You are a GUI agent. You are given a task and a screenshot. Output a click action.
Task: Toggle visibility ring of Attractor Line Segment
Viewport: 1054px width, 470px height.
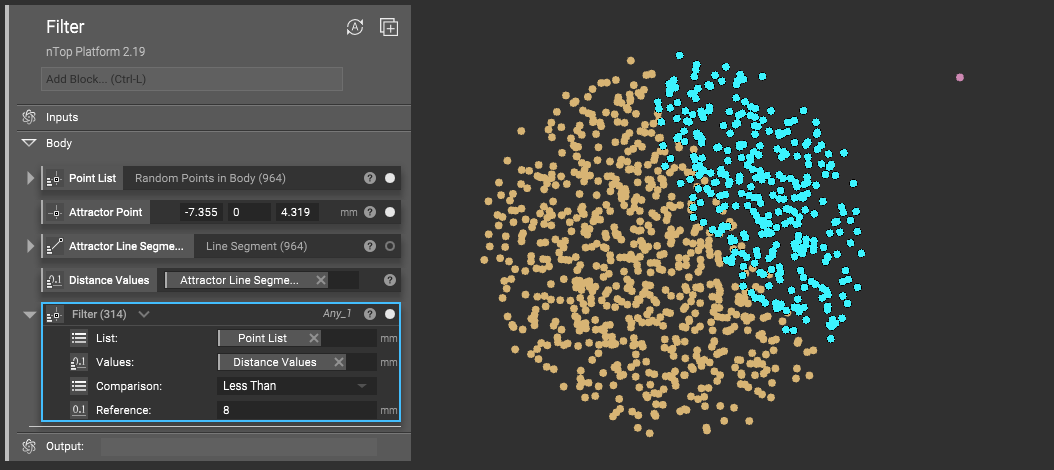[390, 246]
